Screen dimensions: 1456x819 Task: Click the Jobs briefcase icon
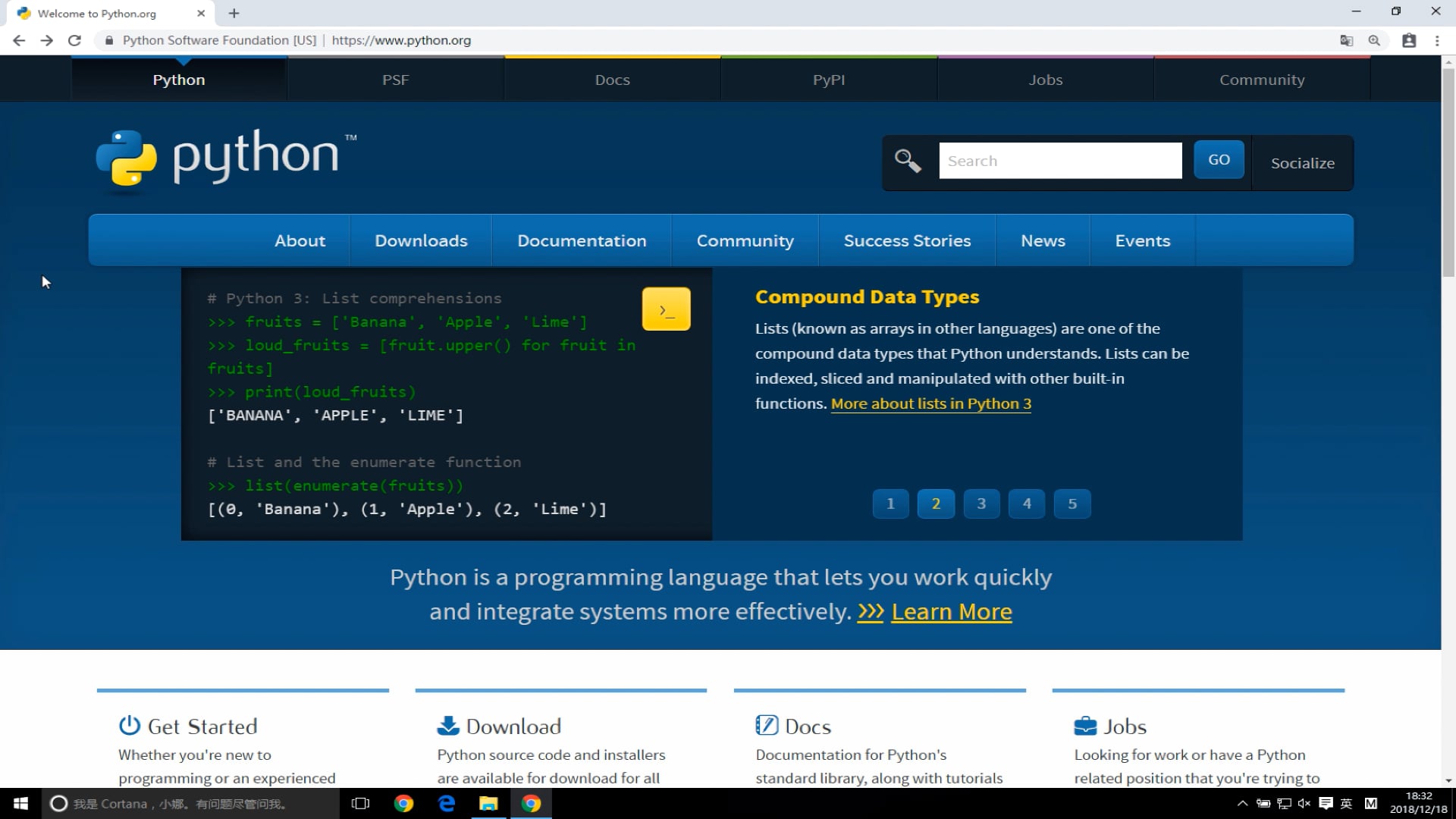coord(1085,726)
